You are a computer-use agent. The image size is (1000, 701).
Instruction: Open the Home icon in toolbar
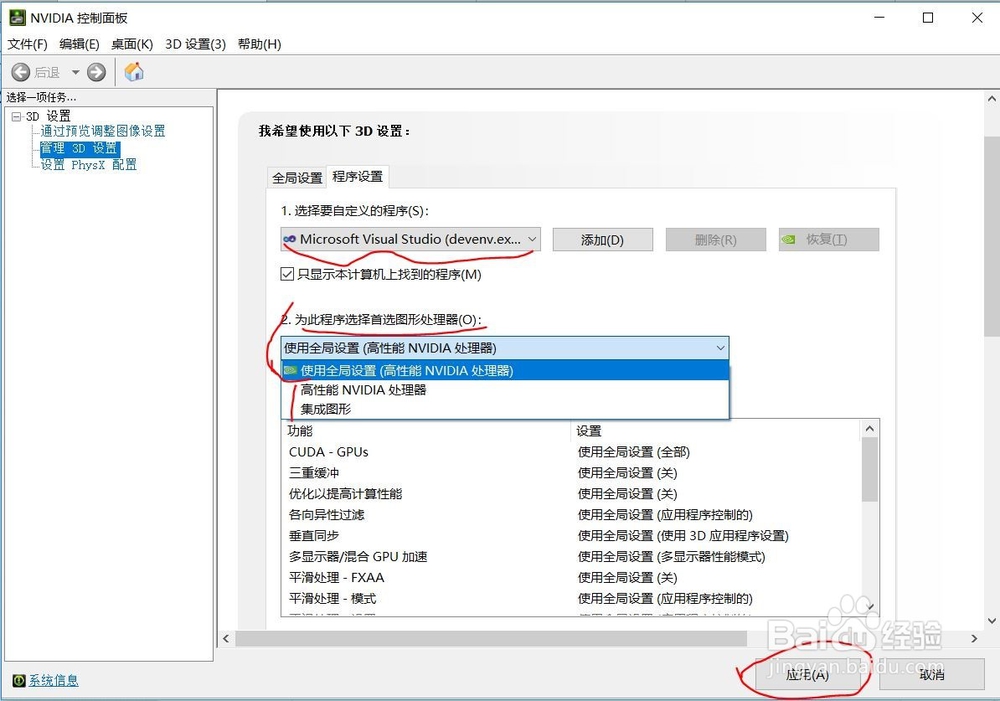pos(134,71)
